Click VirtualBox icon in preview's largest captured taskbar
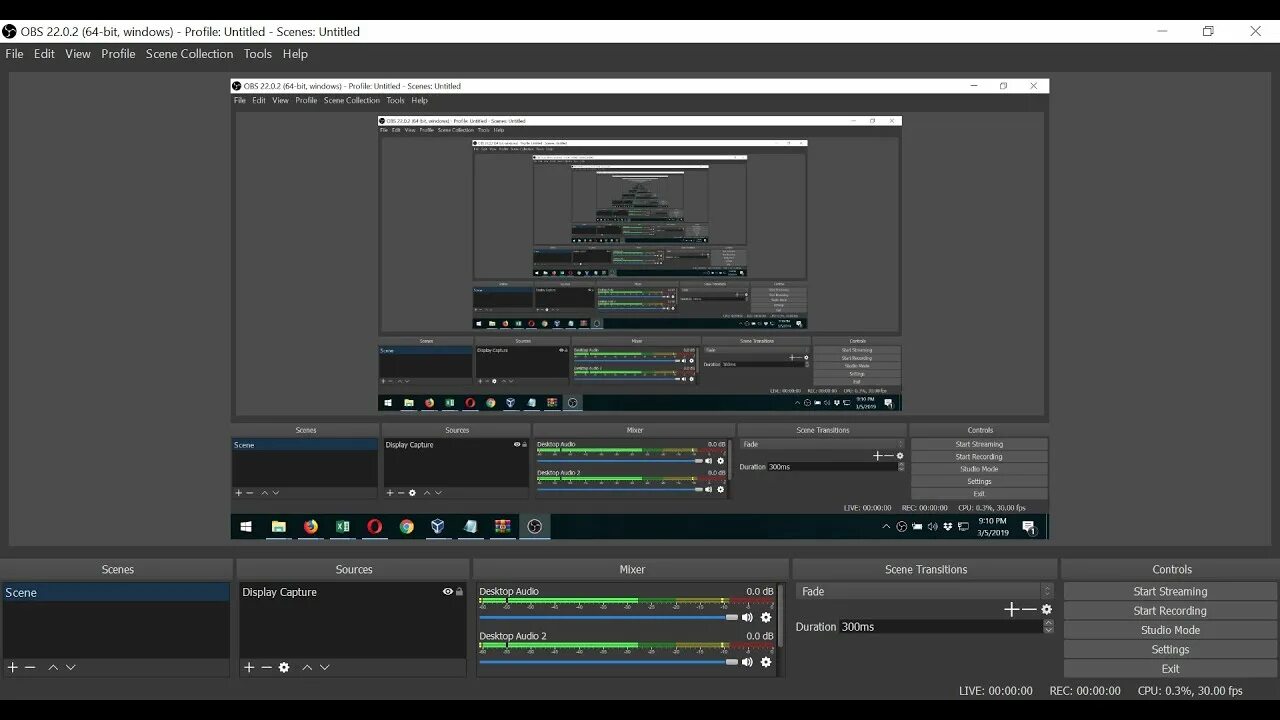 pyautogui.click(x=438, y=527)
